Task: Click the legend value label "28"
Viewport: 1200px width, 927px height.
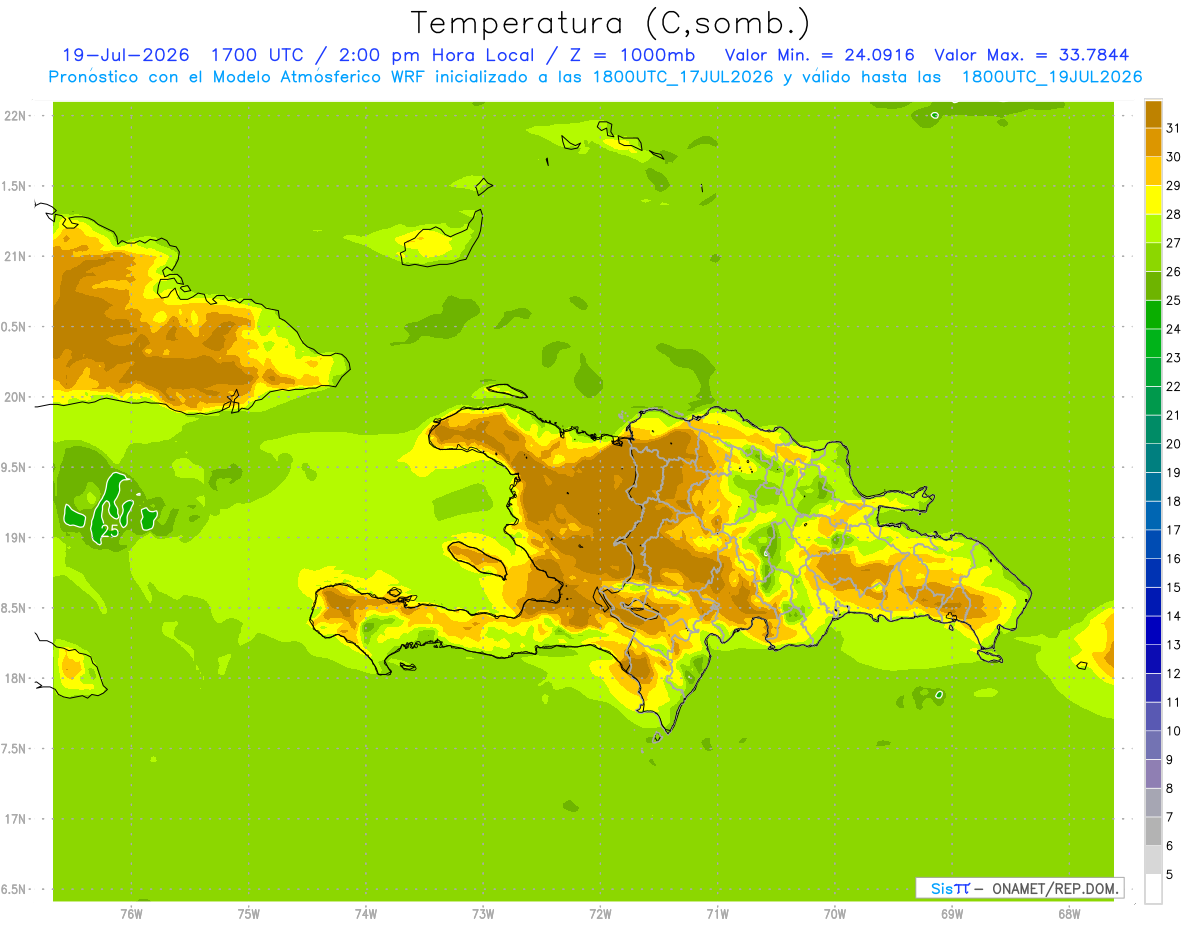Action: coord(1174,214)
